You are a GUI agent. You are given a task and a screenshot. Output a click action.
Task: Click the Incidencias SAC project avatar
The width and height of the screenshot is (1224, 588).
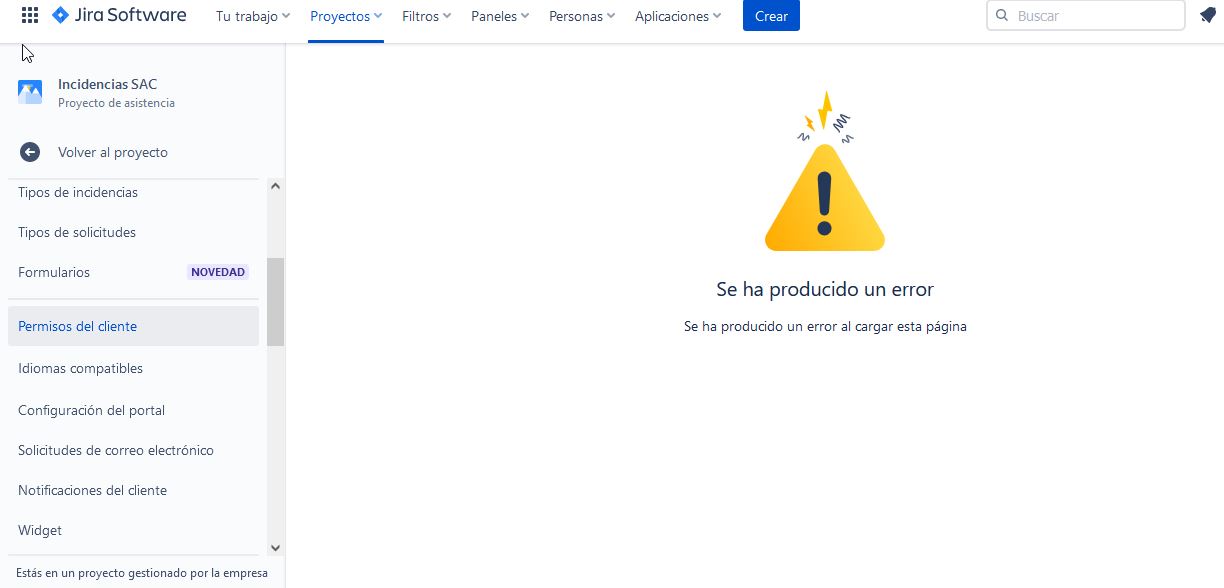[x=30, y=93]
